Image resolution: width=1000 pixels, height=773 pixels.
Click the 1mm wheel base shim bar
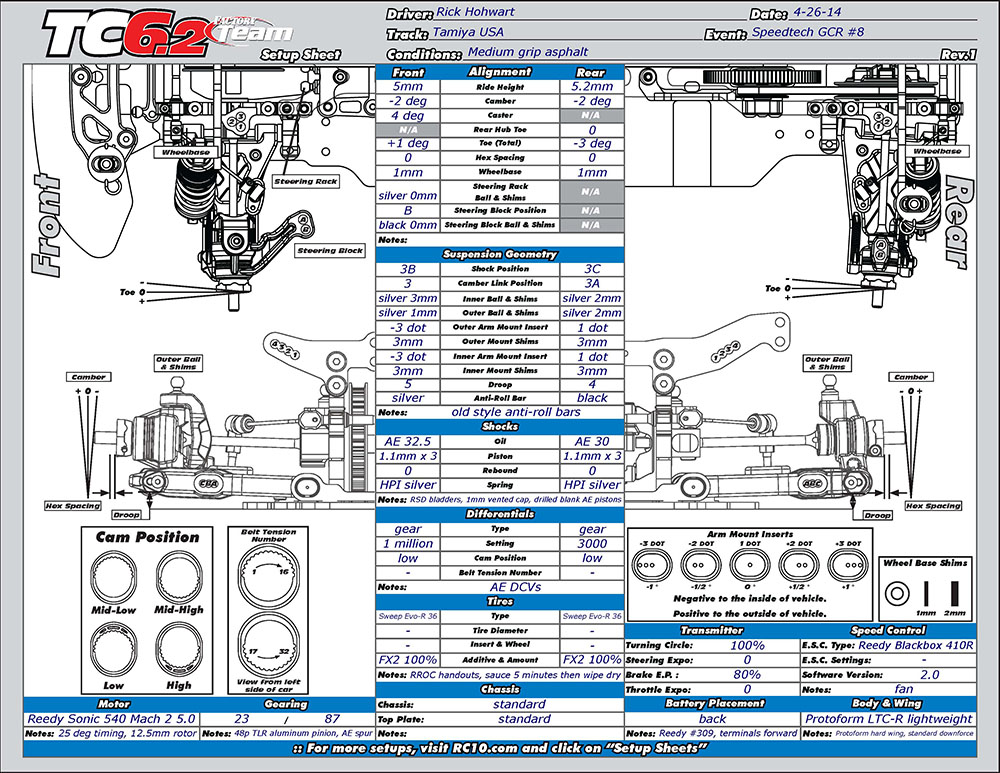926,593
